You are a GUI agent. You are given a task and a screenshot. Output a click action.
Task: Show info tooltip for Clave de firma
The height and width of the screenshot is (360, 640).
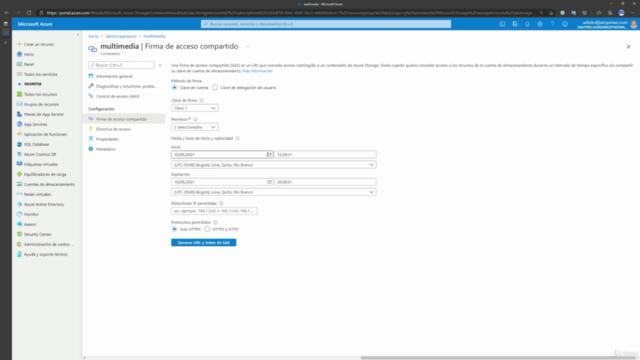202,100
